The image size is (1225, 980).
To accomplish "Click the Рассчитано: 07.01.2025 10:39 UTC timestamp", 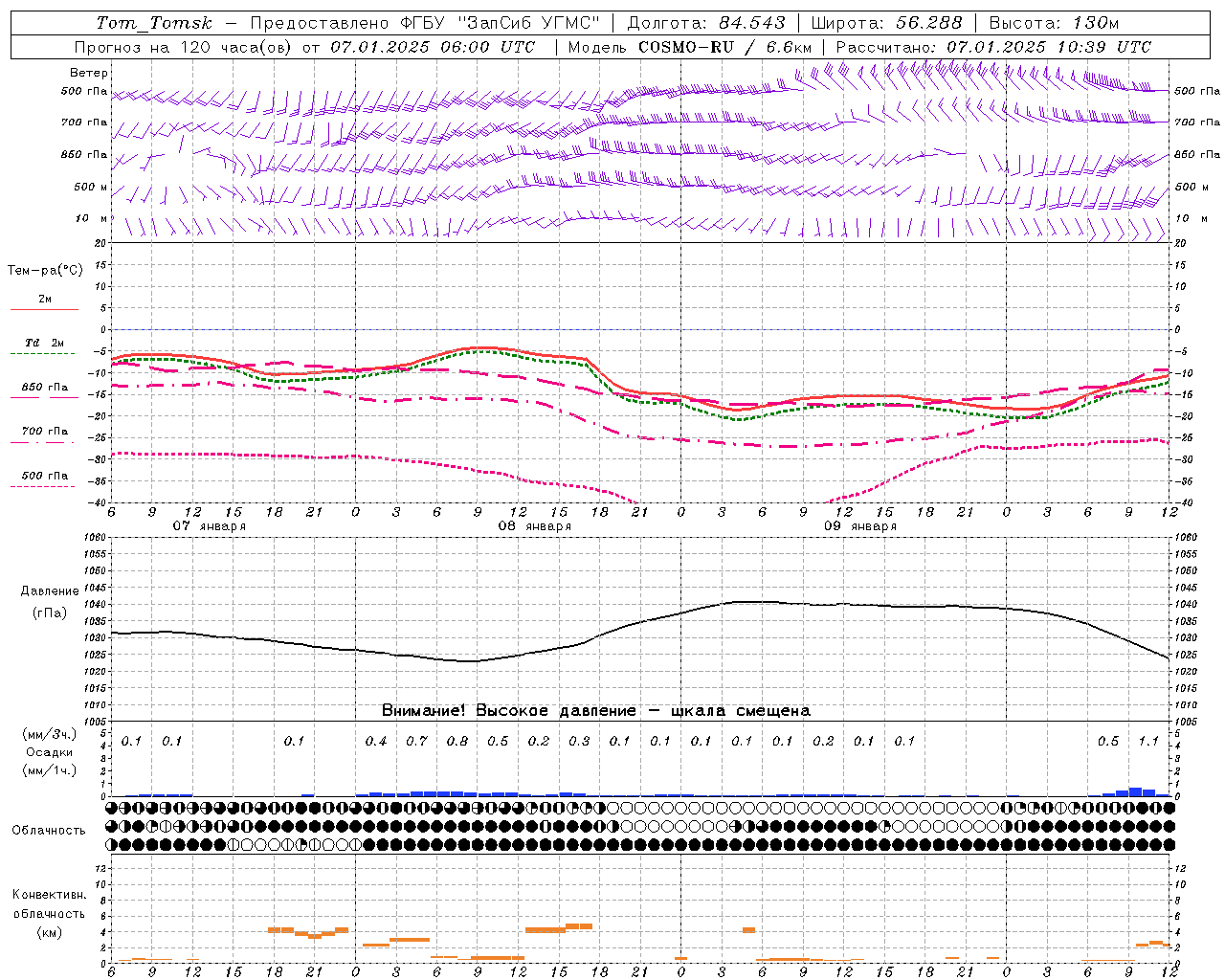I will pos(993,47).
